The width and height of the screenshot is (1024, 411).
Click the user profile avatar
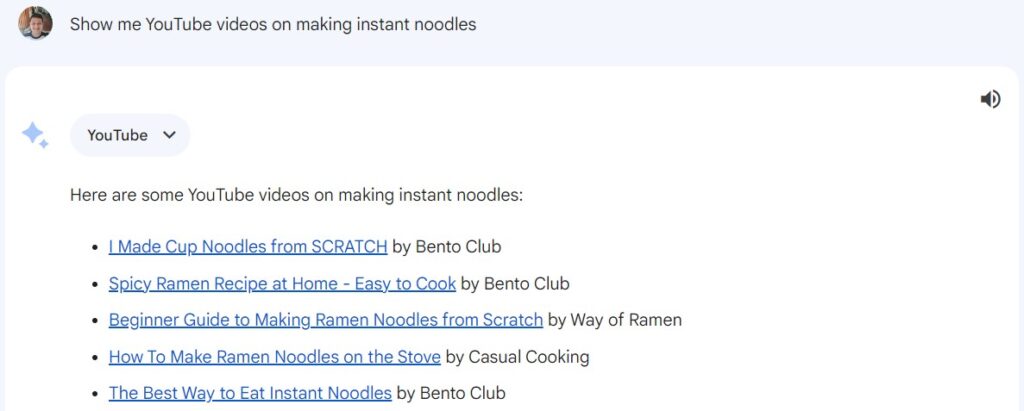click(35, 23)
